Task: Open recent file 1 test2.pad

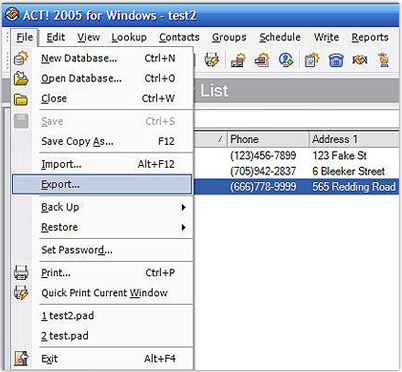Action: [x=102, y=315]
